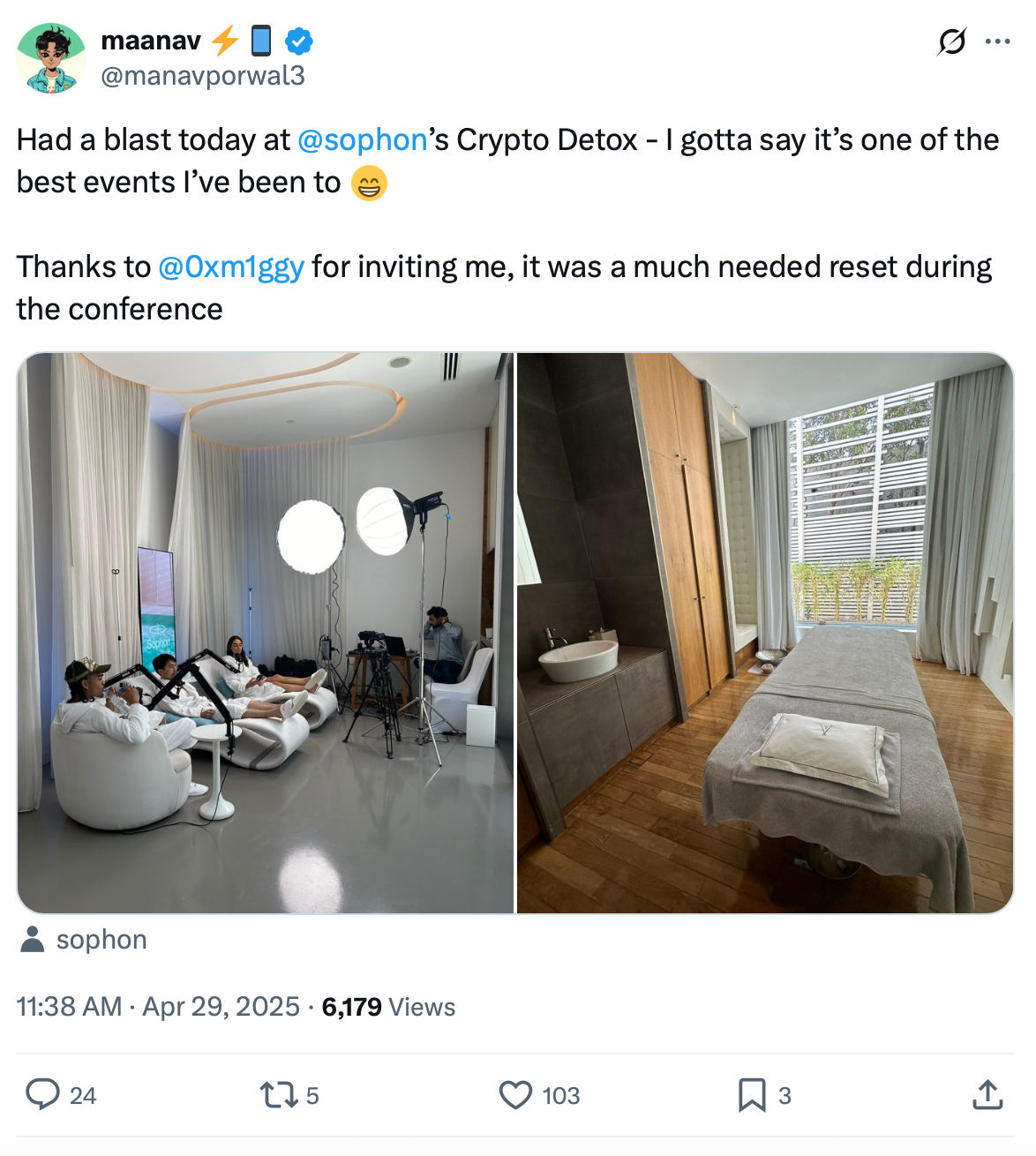
Task: Repost this tweet
Action: click(277, 1095)
